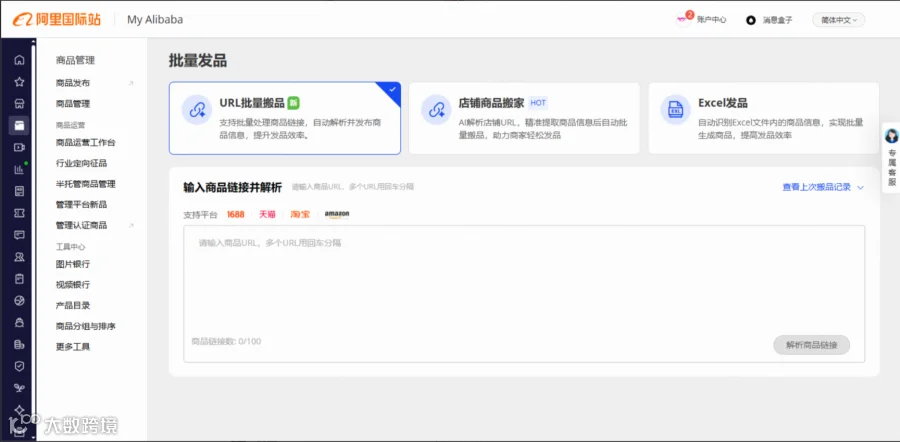This screenshot has height=442, width=900.
Task: Go to 图片银行 in sidebar menu
Action: point(73,264)
